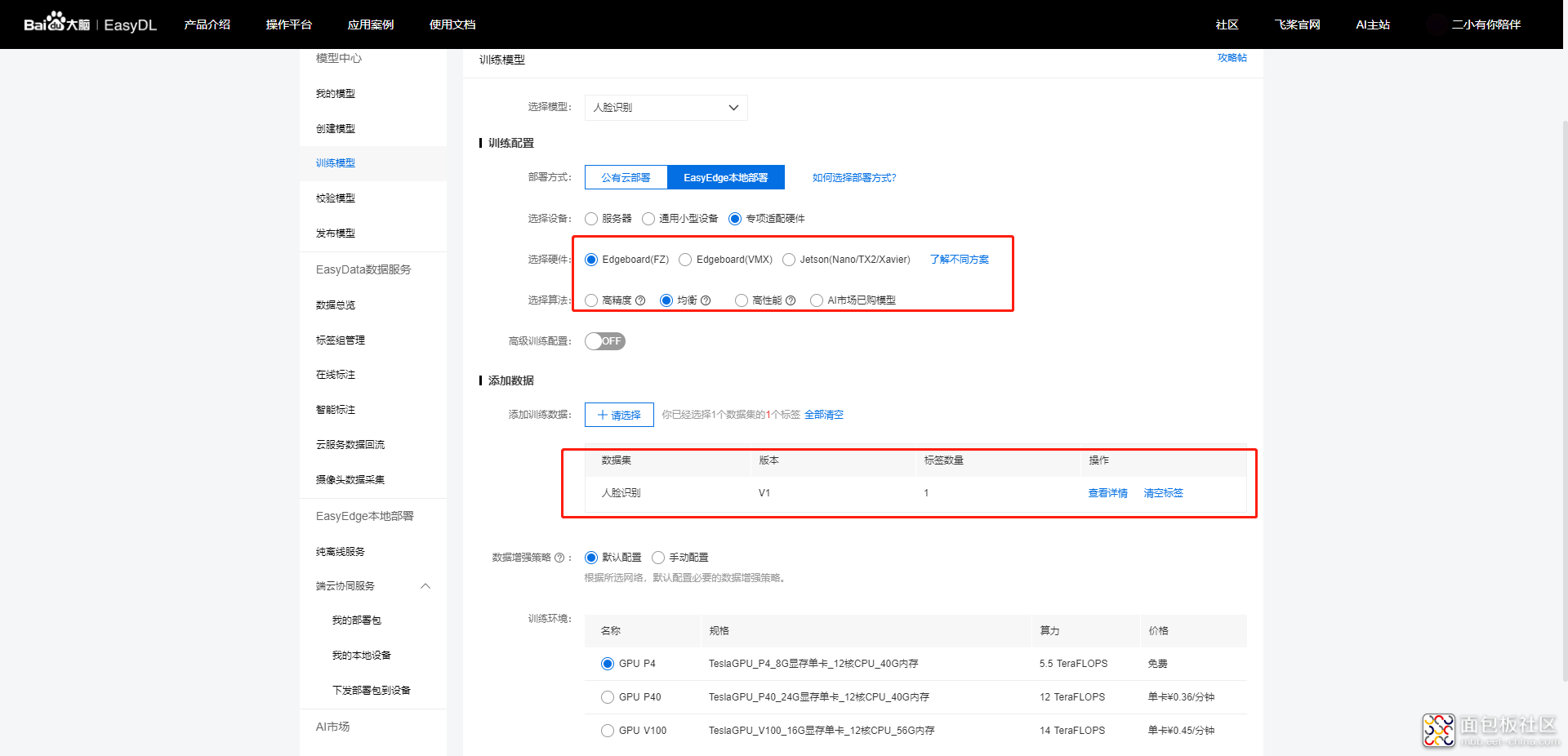
Task: Open 我的部署包 in sidebar
Action: coord(357,620)
